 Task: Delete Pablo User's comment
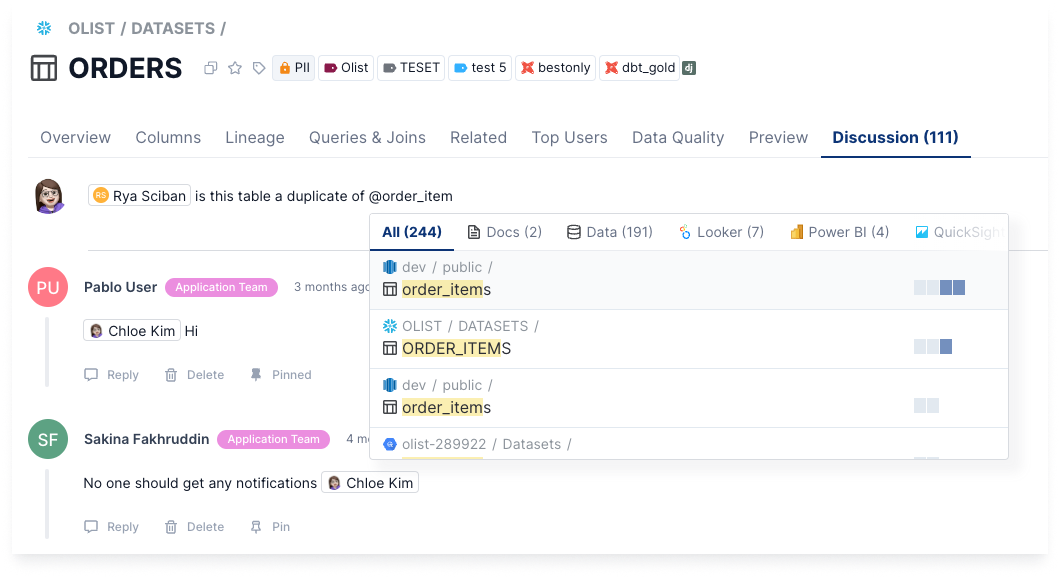(x=194, y=375)
